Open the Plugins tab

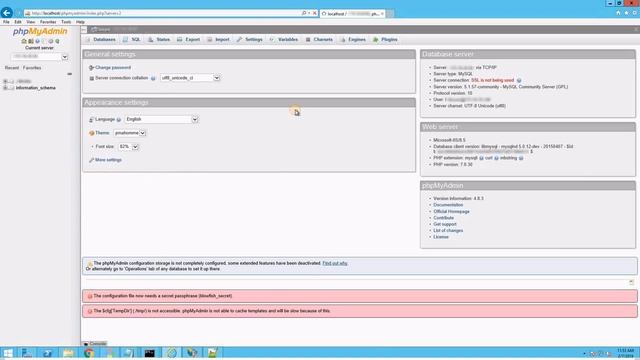[x=385, y=40]
